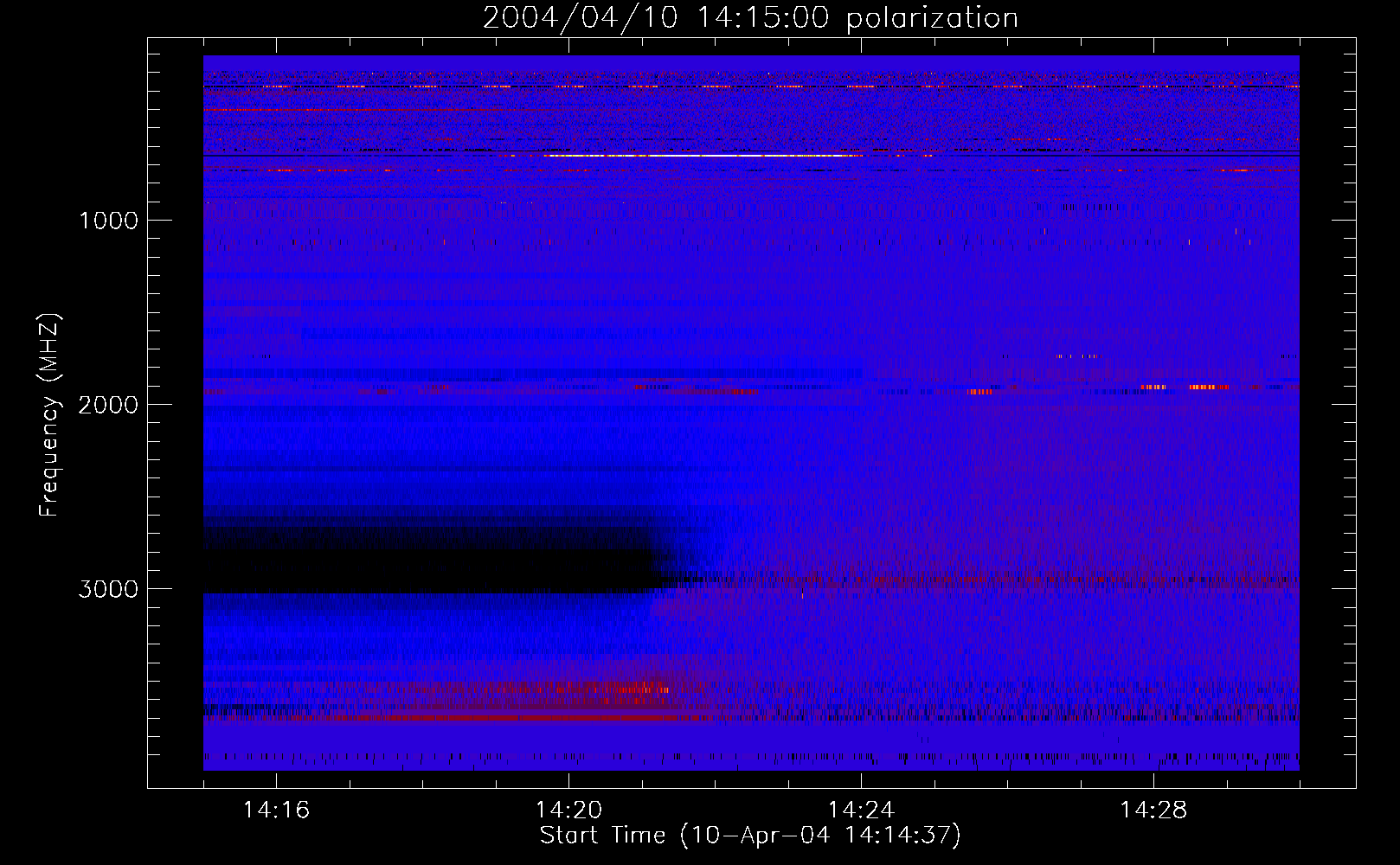Click the plot title '2004/04/10 14:15:00 polarization'
1400x865 pixels.
(750, 17)
